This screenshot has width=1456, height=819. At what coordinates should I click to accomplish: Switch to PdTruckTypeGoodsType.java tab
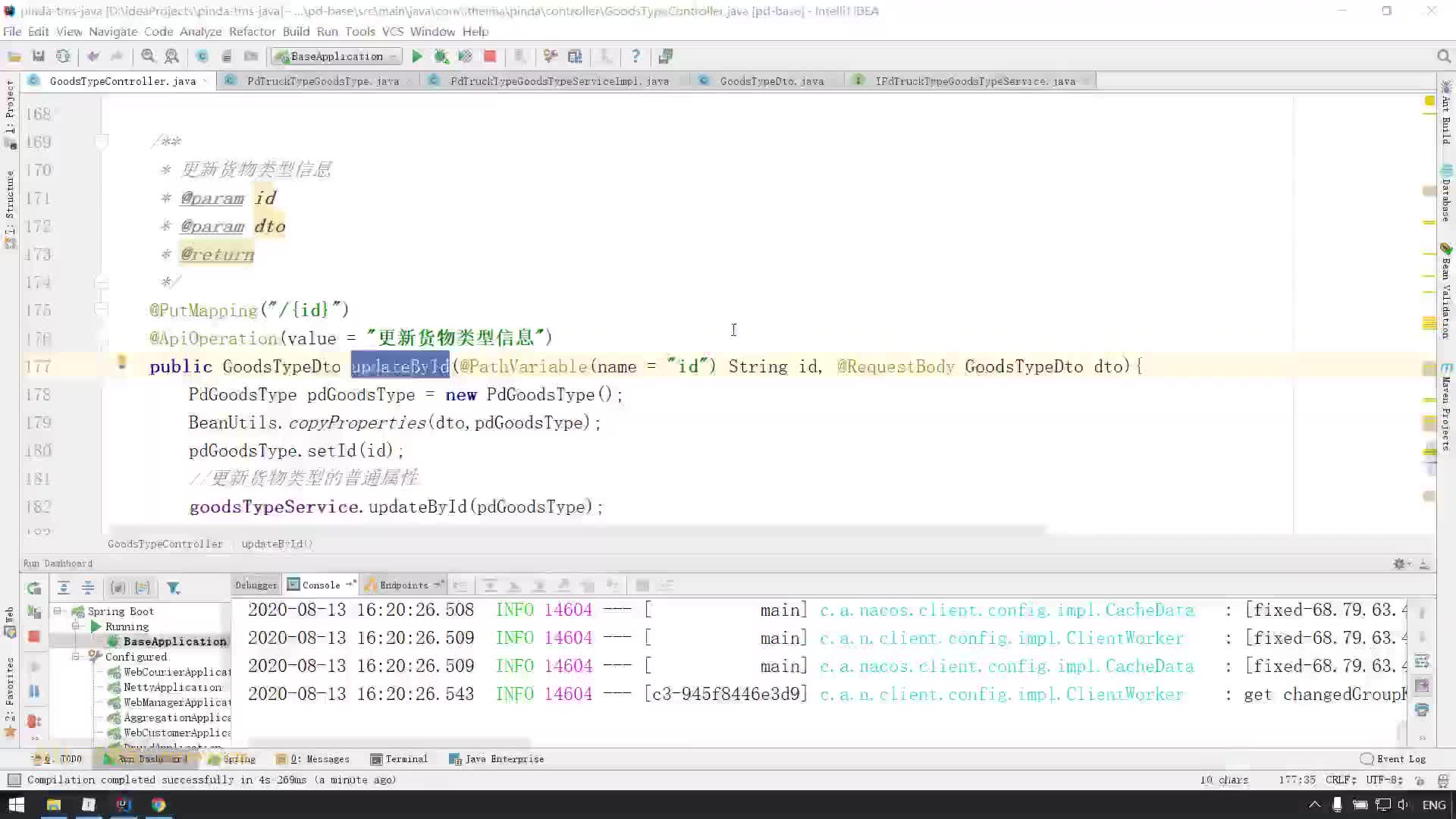(322, 81)
